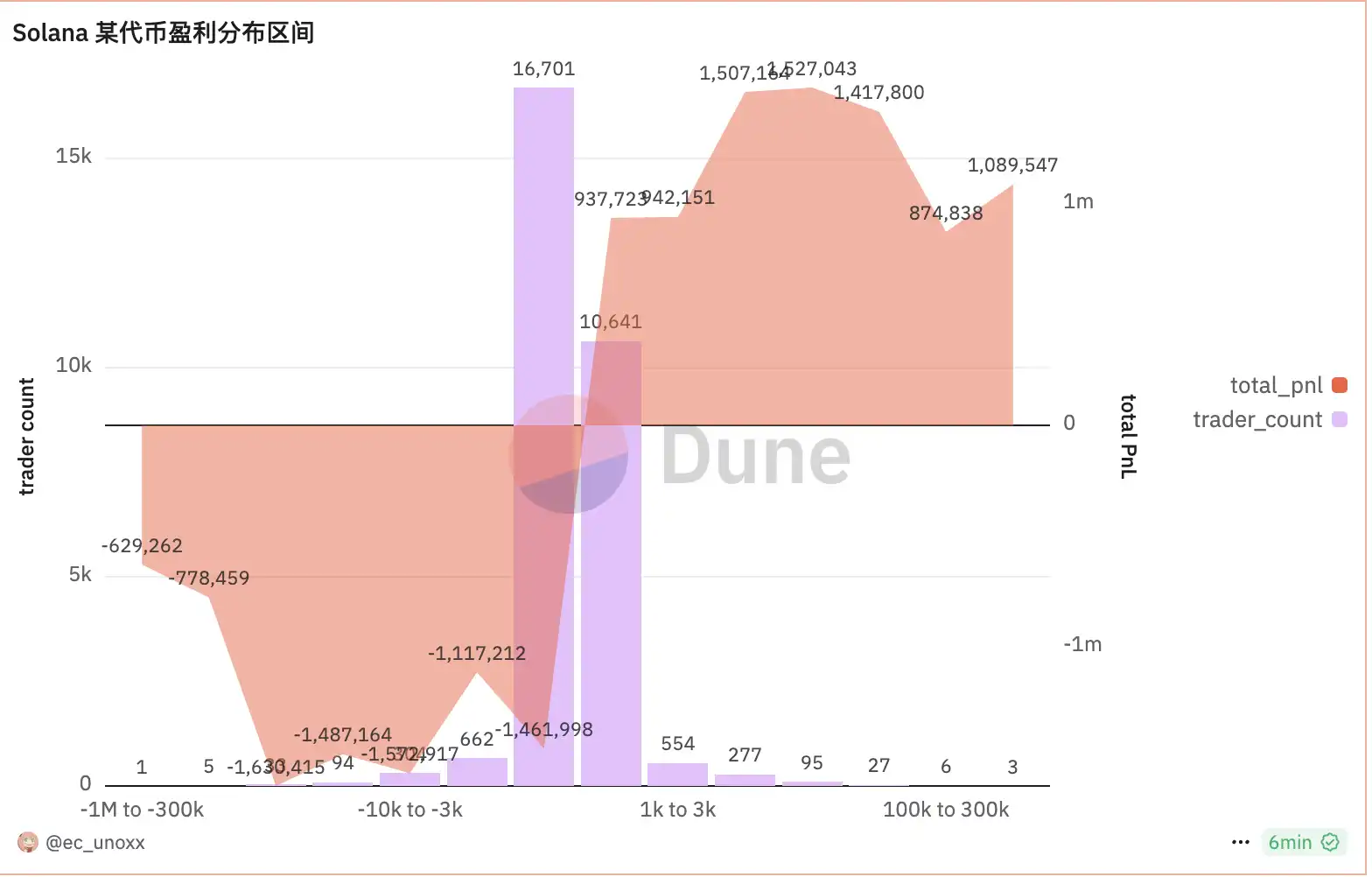Click the small bar labeled 662
This screenshot has width=1372, height=877.
click(477, 773)
